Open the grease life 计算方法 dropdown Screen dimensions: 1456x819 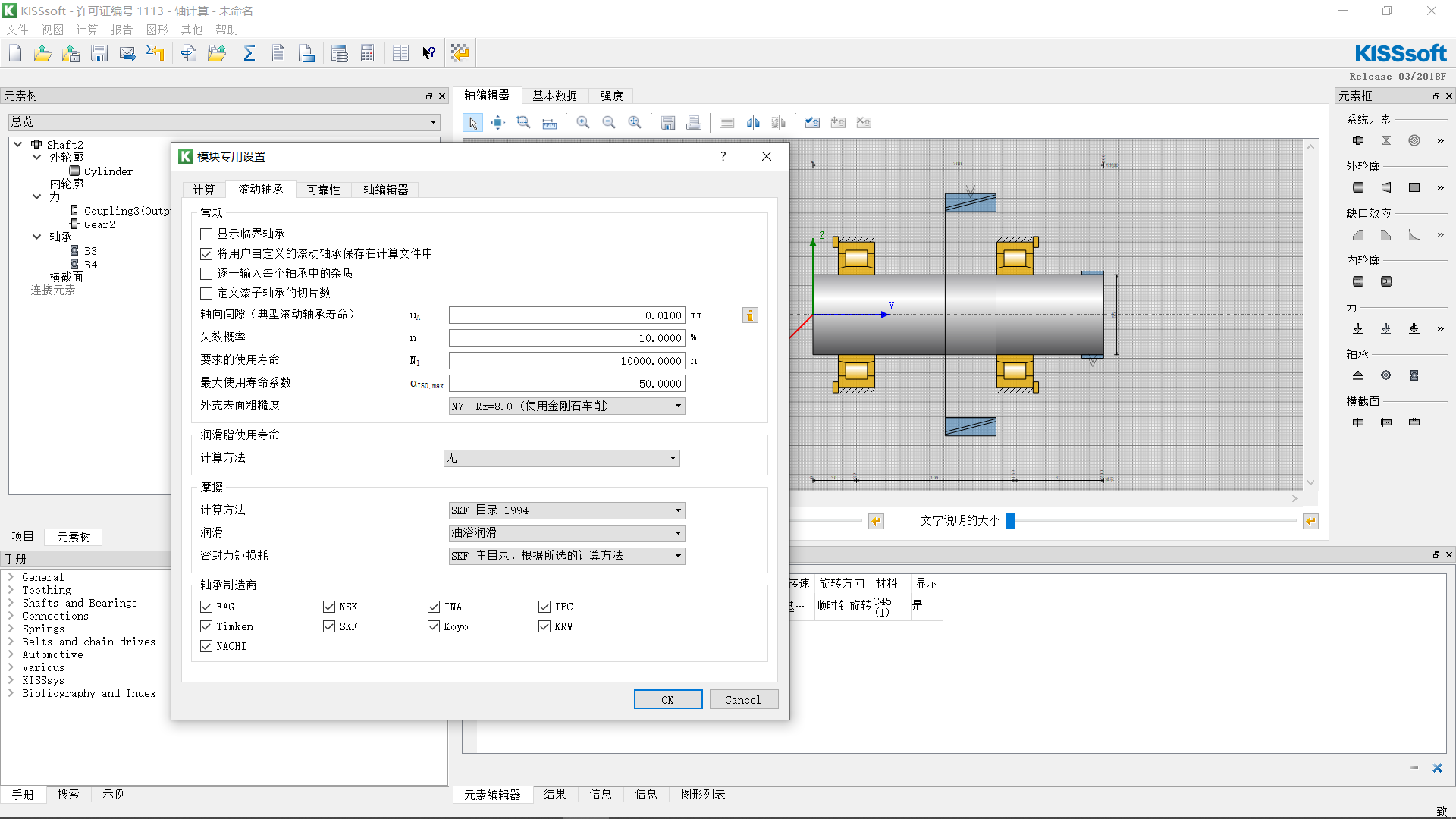(x=562, y=458)
